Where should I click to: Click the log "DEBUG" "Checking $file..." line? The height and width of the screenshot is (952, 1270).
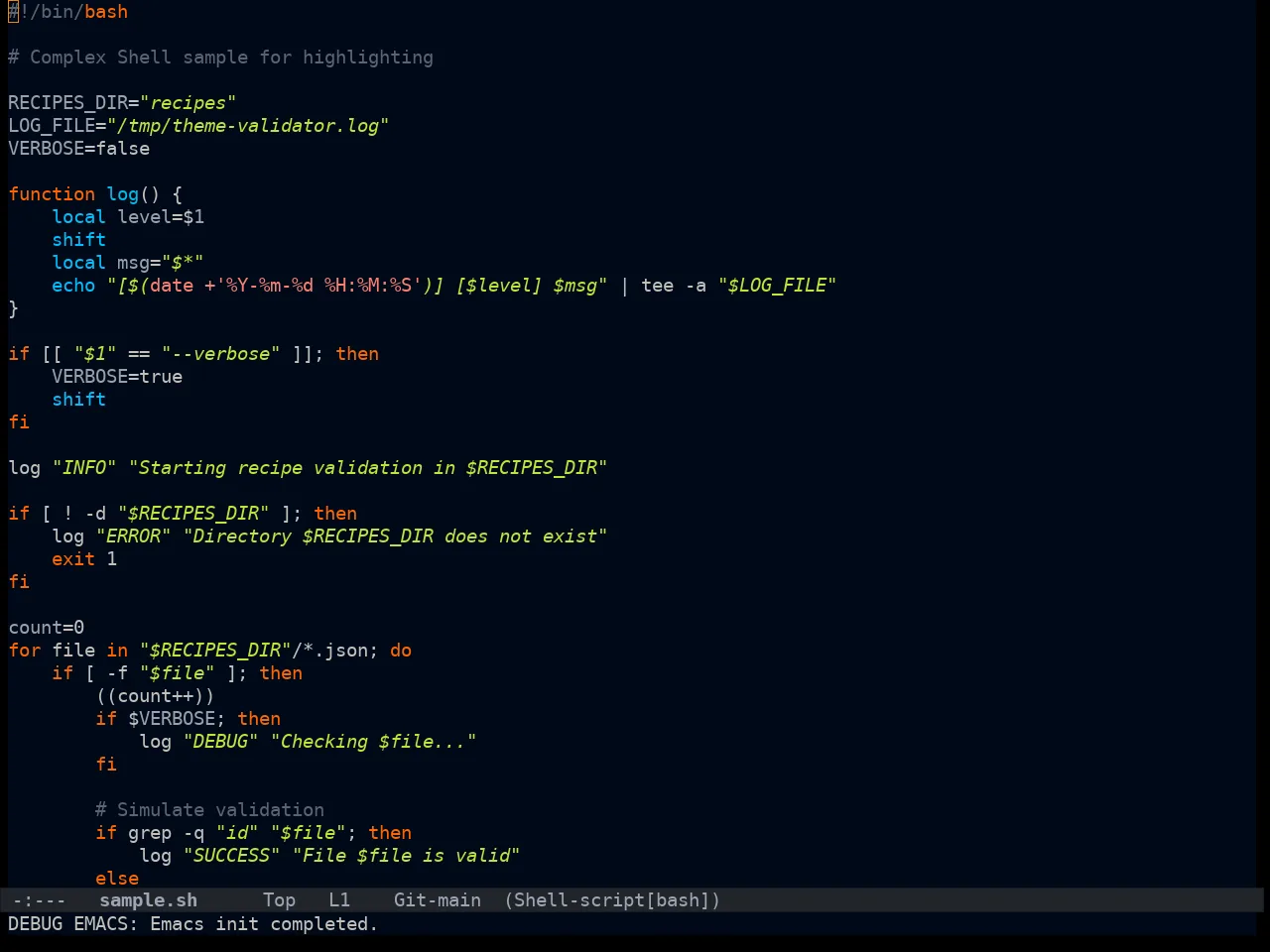[308, 742]
